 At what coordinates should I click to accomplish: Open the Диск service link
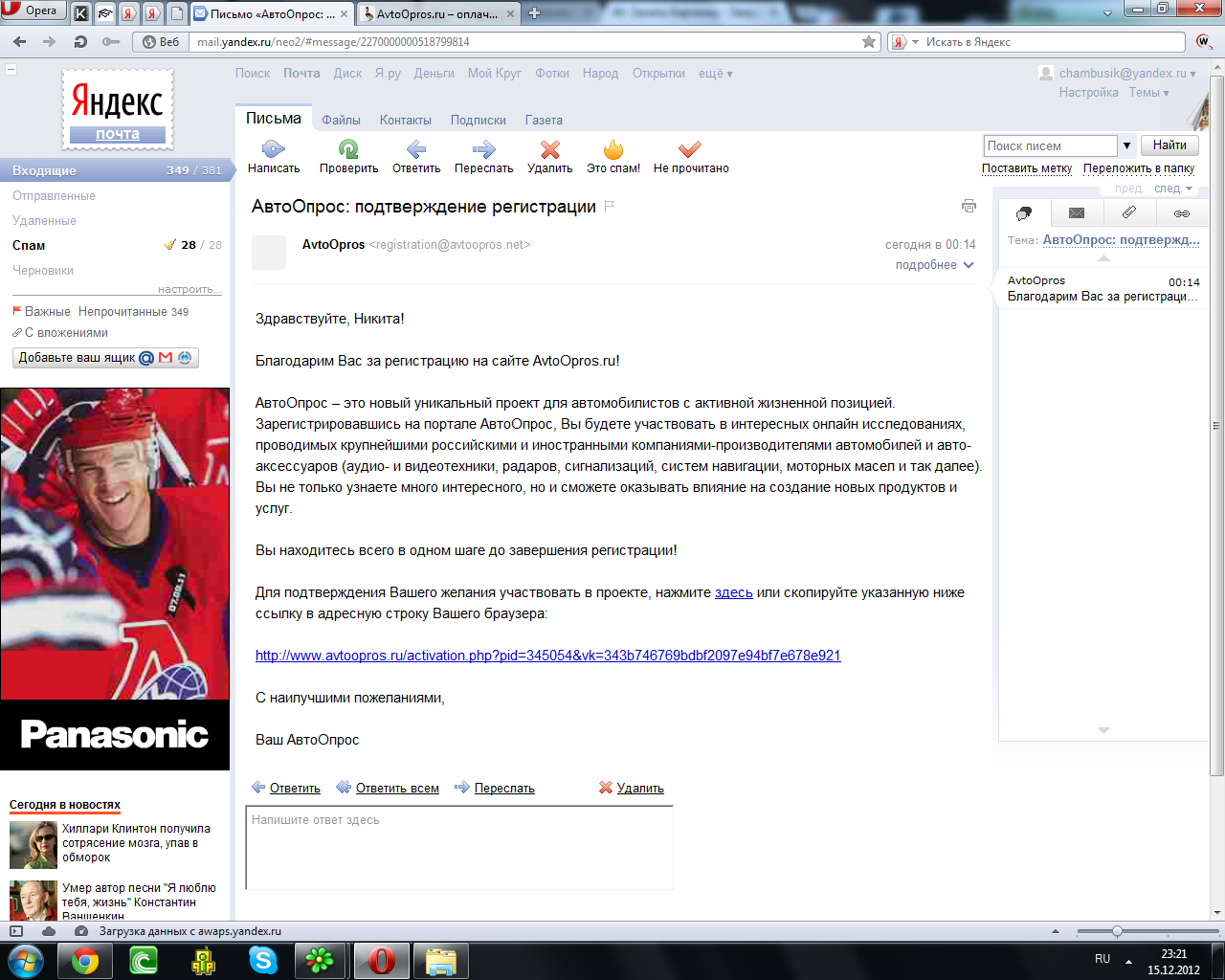point(347,74)
